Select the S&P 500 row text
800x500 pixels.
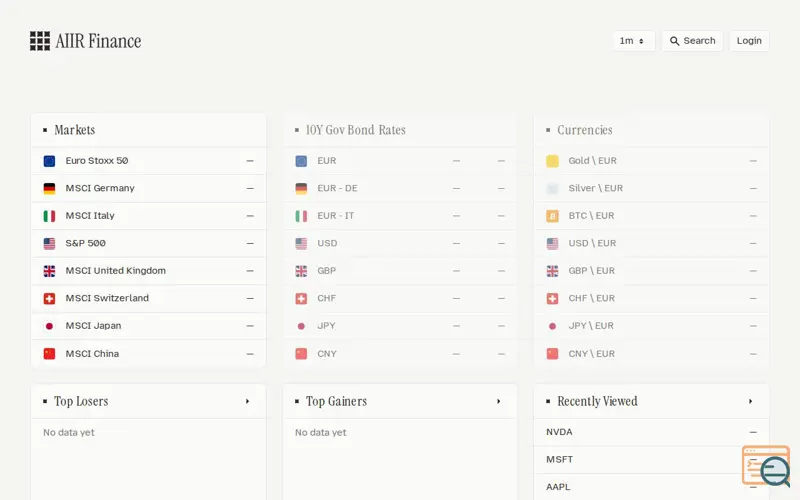coord(86,243)
